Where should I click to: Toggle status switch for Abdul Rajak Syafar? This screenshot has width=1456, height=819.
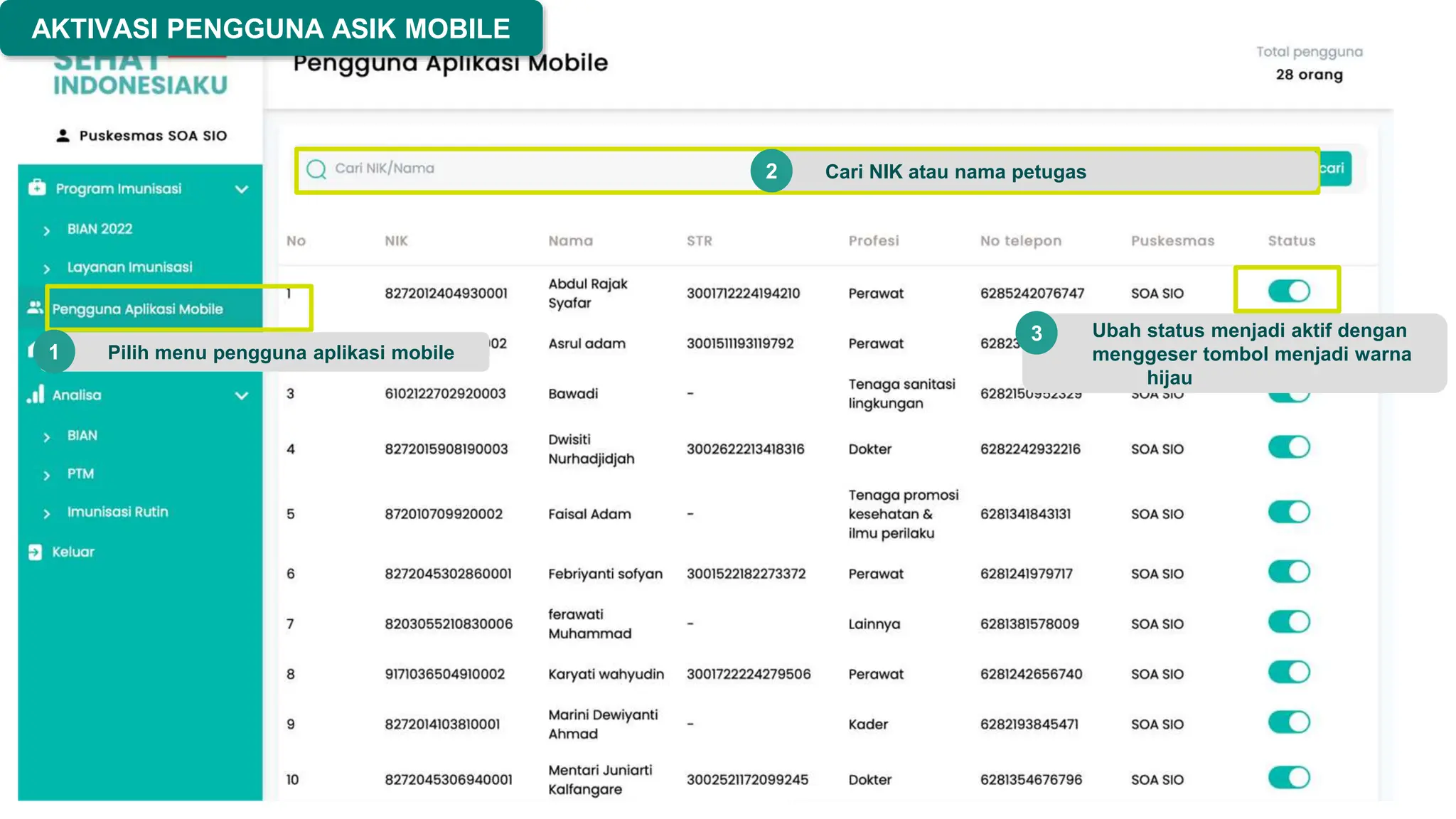point(1288,291)
